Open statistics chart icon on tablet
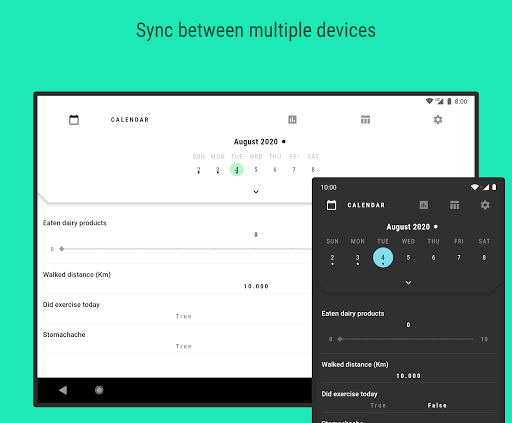512x423 pixels. 292,119
